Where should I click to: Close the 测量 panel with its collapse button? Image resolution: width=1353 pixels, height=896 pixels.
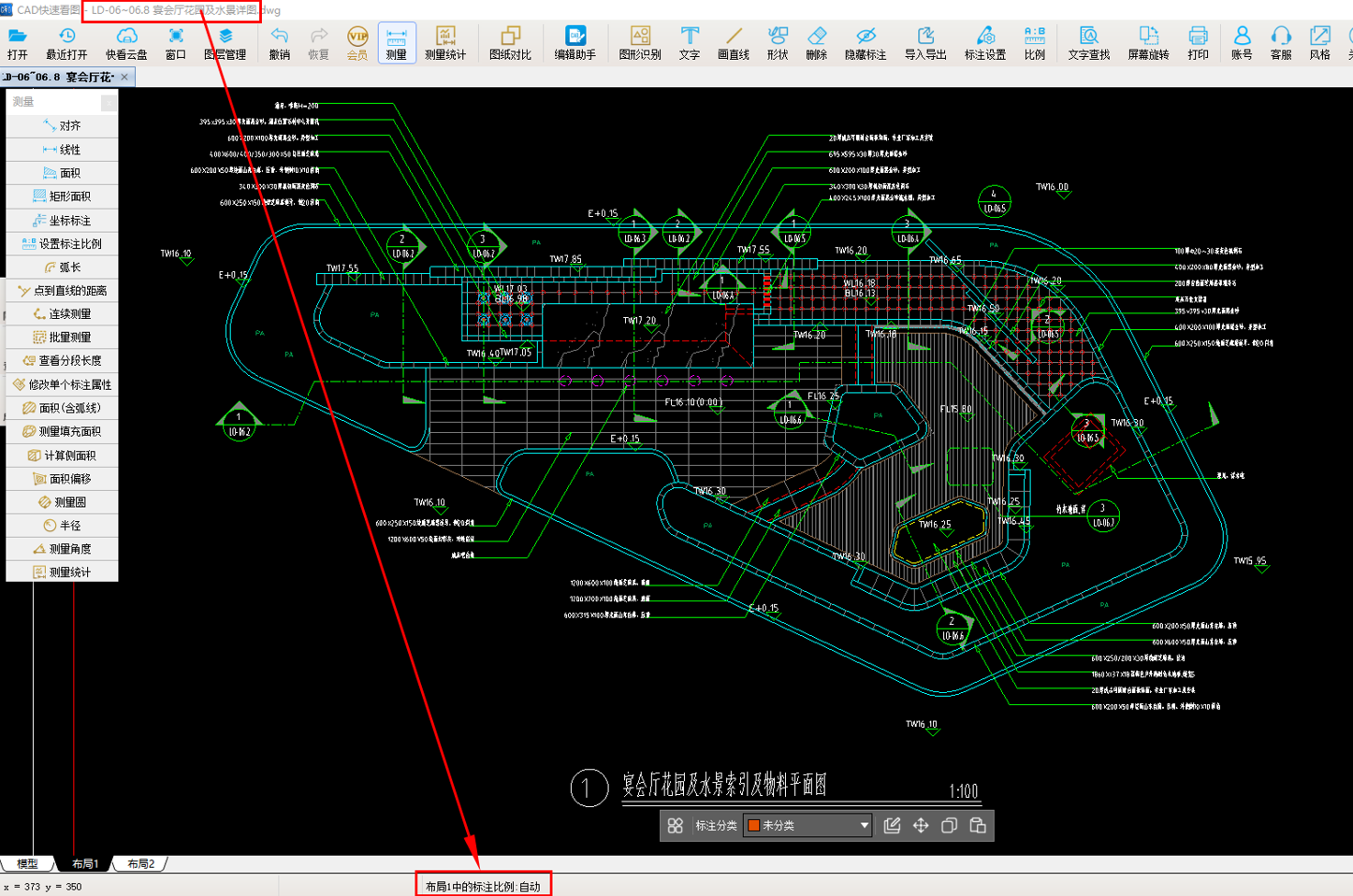click(109, 102)
